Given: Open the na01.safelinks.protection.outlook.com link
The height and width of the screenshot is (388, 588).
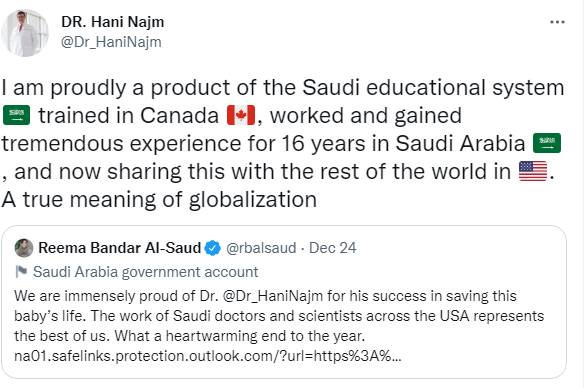Looking at the screenshot, I should pyautogui.click(x=208, y=356).
